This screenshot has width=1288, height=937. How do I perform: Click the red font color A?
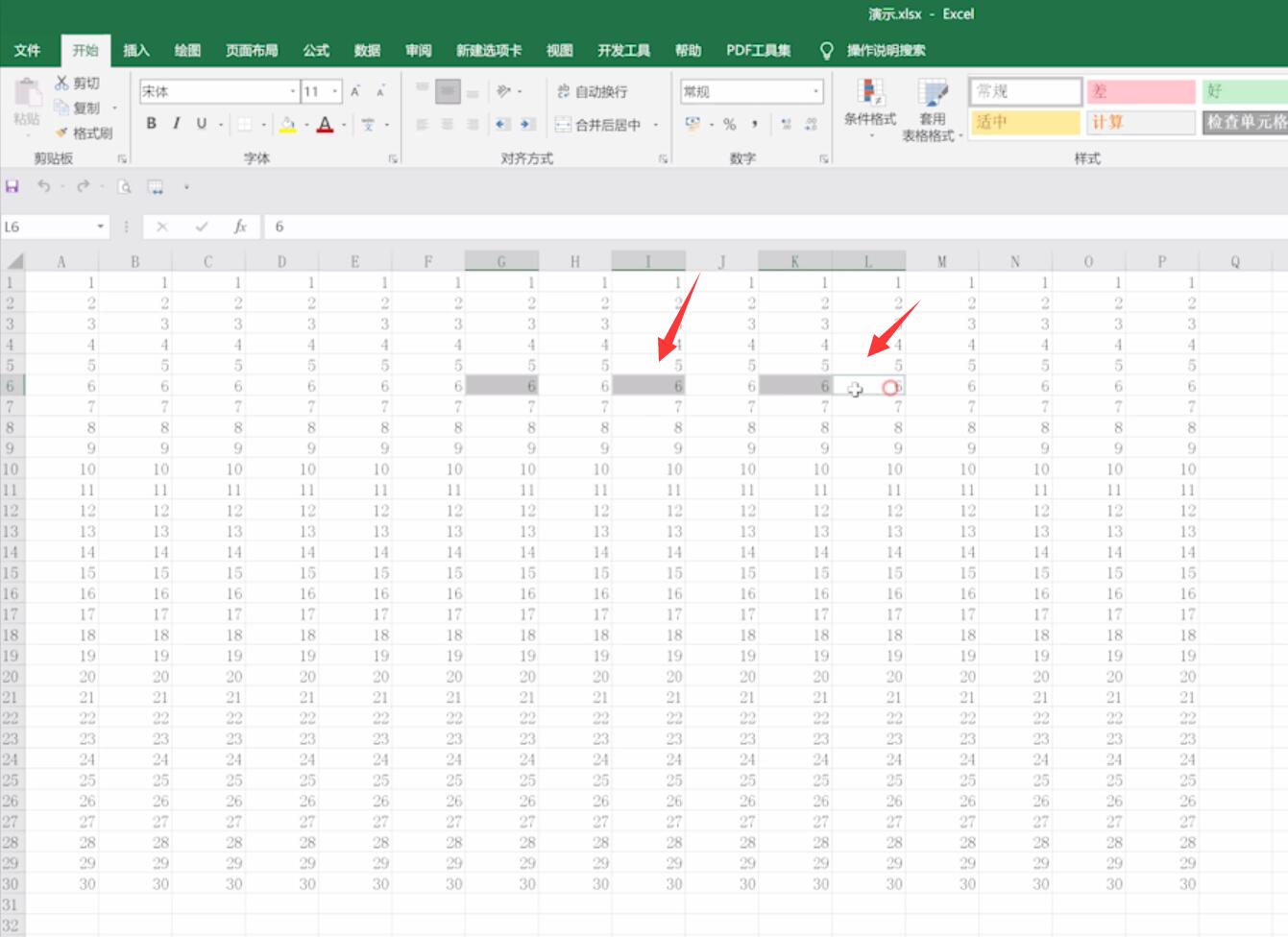coord(326,124)
